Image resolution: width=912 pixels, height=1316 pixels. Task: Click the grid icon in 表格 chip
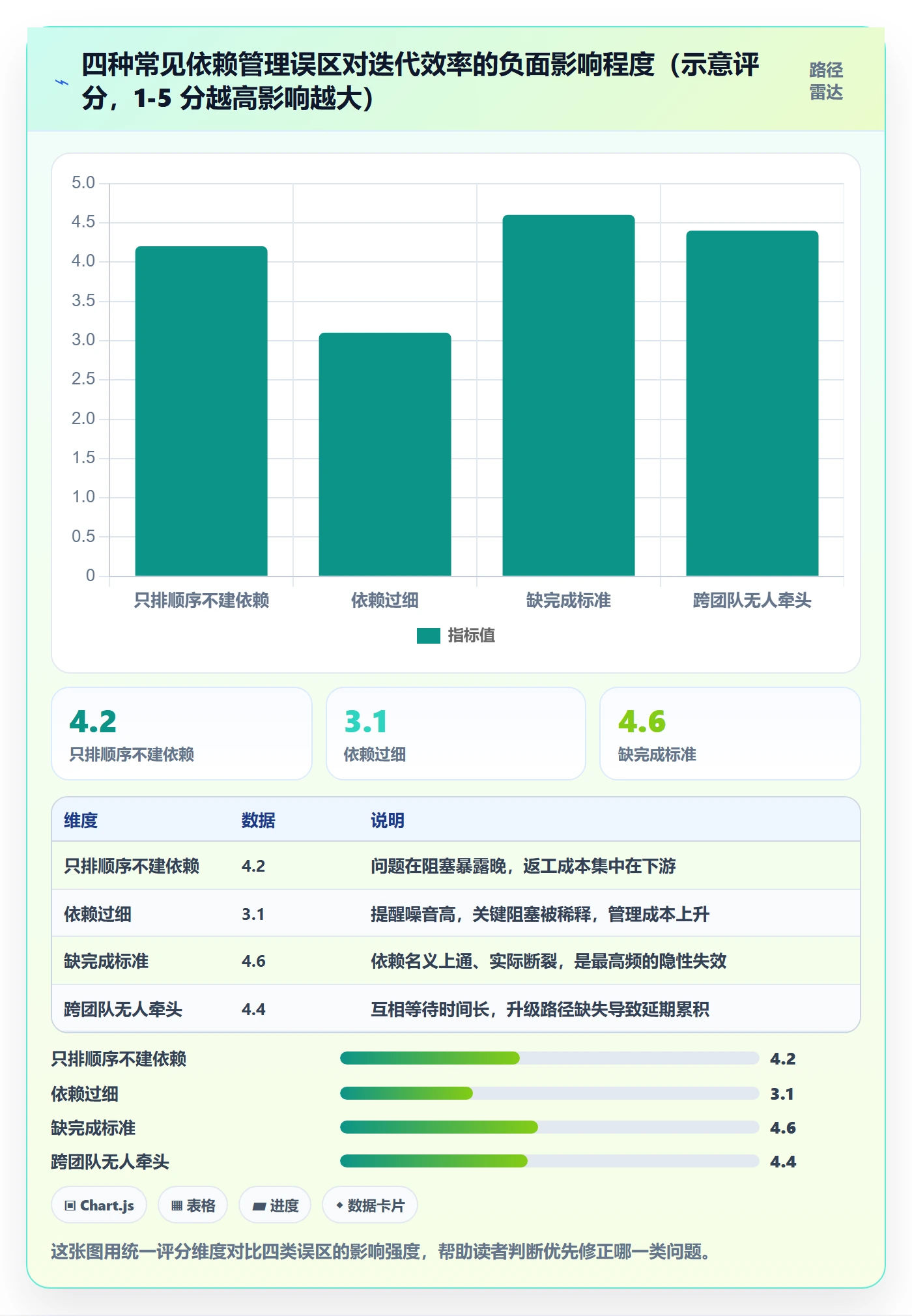pos(177,1206)
